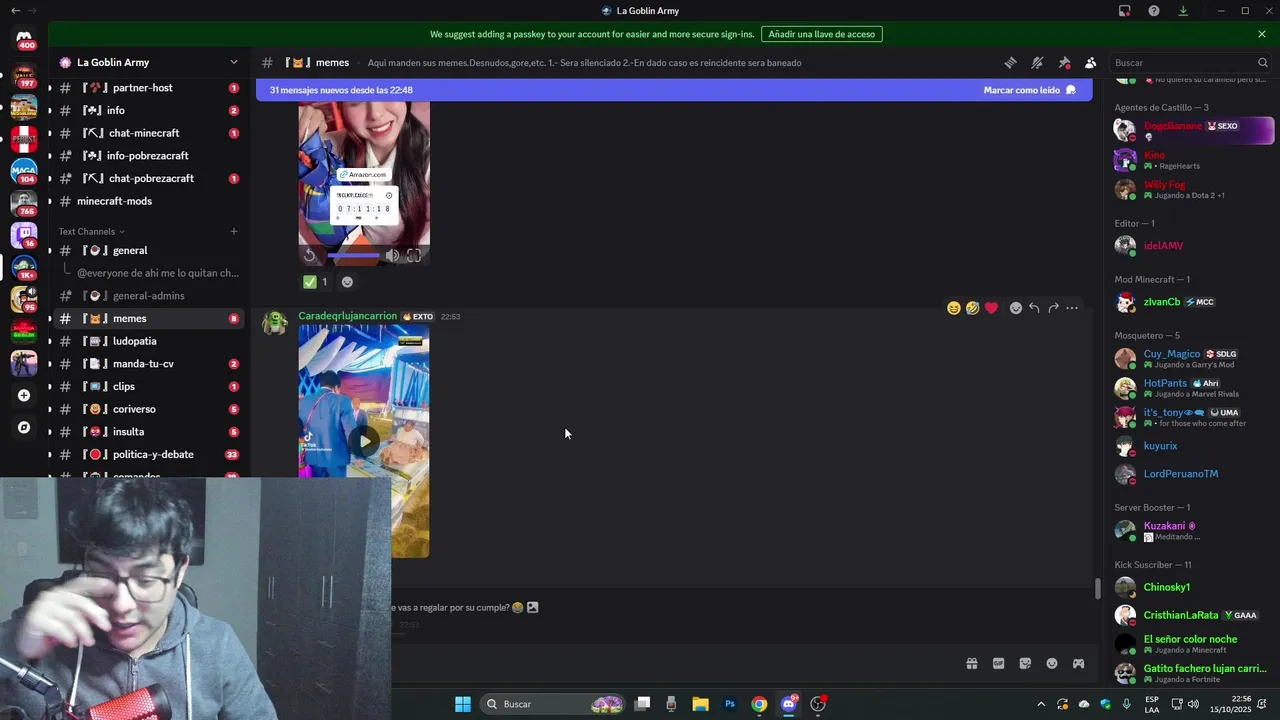
Task: Open the info-pobrezacraft channel
Action: tap(148, 156)
